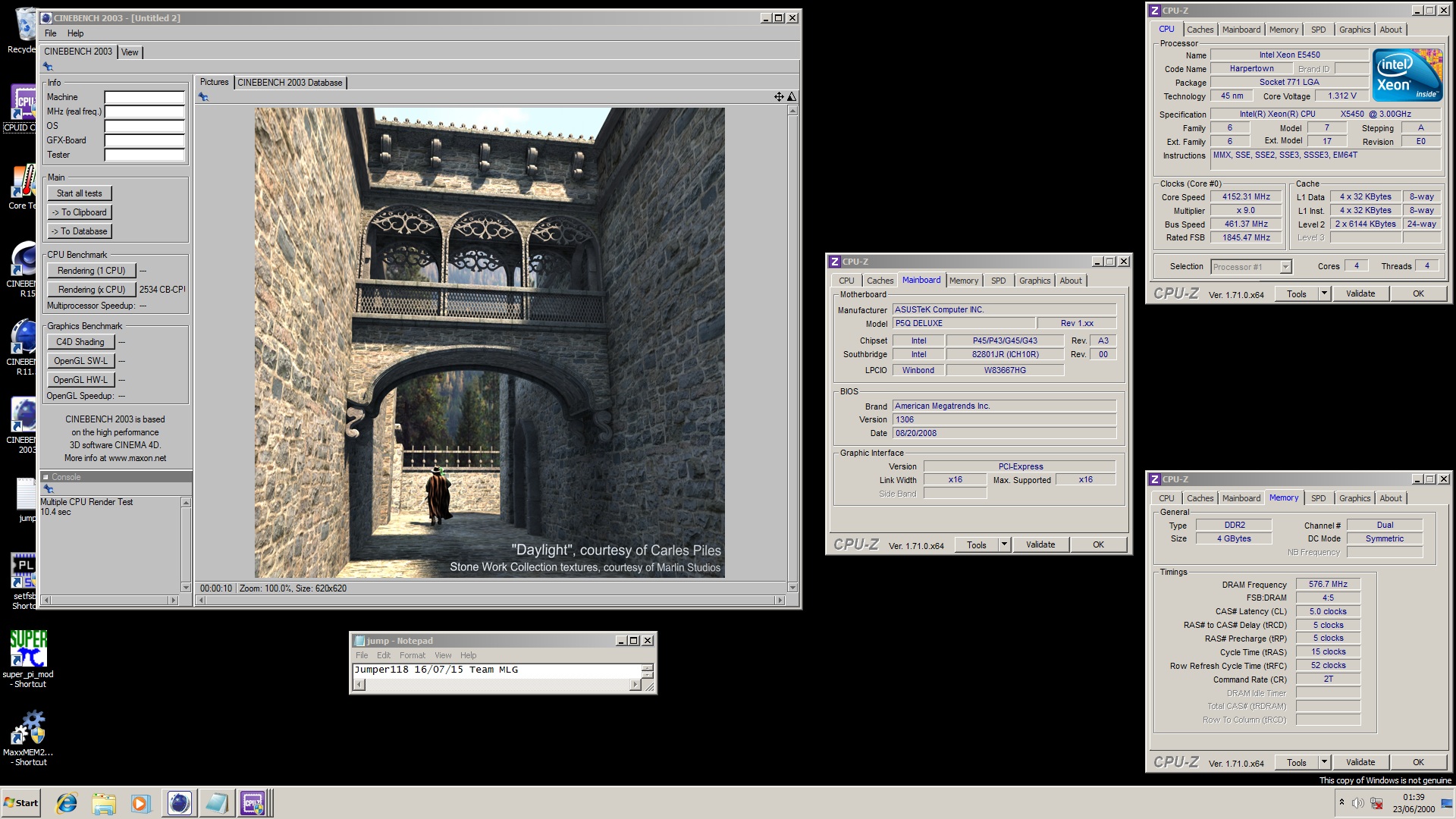Select the Core Temp desktop shortcut
The width and height of the screenshot is (1456, 819).
click(x=23, y=187)
